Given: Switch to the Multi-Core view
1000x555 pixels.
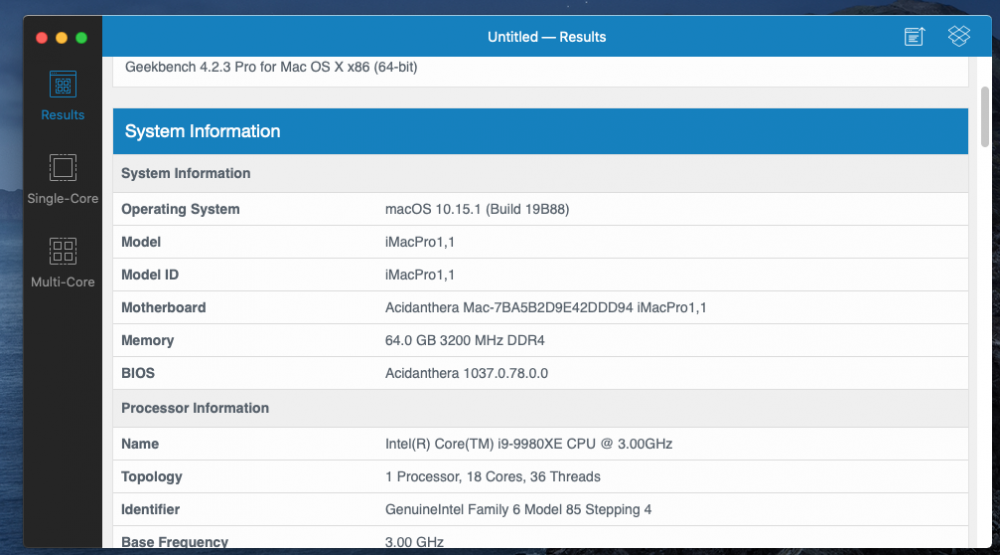Looking at the screenshot, I should [62, 263].
